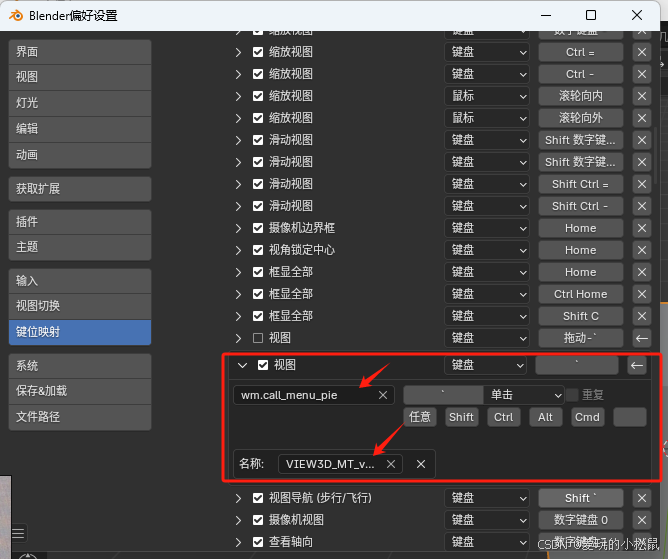The width and height of the screenshot is (668, 559).
Task: Delete the 滚轮向内 keymap item
Action: [642, 96]
